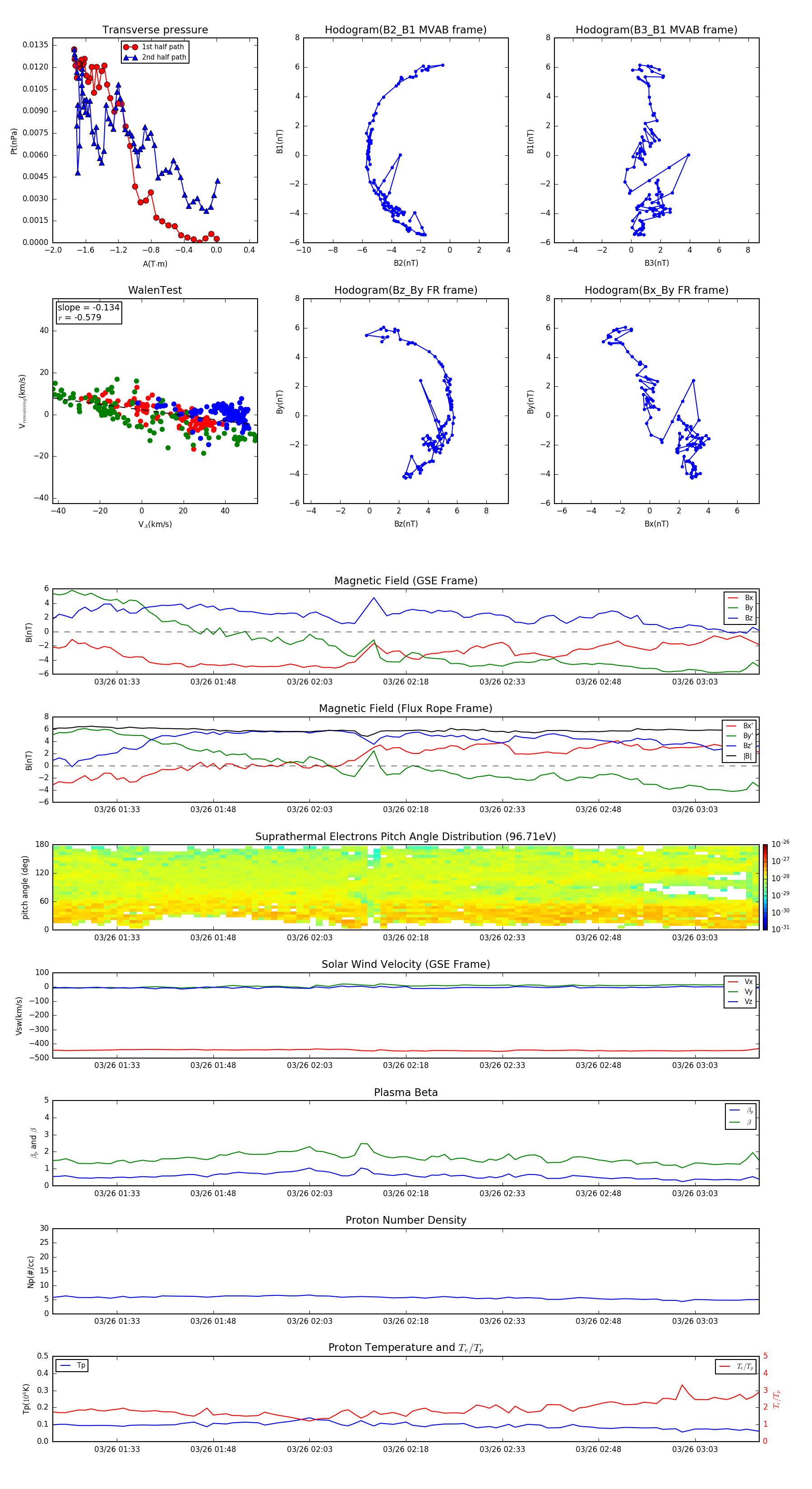Click 'Vsw(km/s)' y-axis label
Image resolution: width=812 pixels, height=1489 pixels.
point(19,1015)
